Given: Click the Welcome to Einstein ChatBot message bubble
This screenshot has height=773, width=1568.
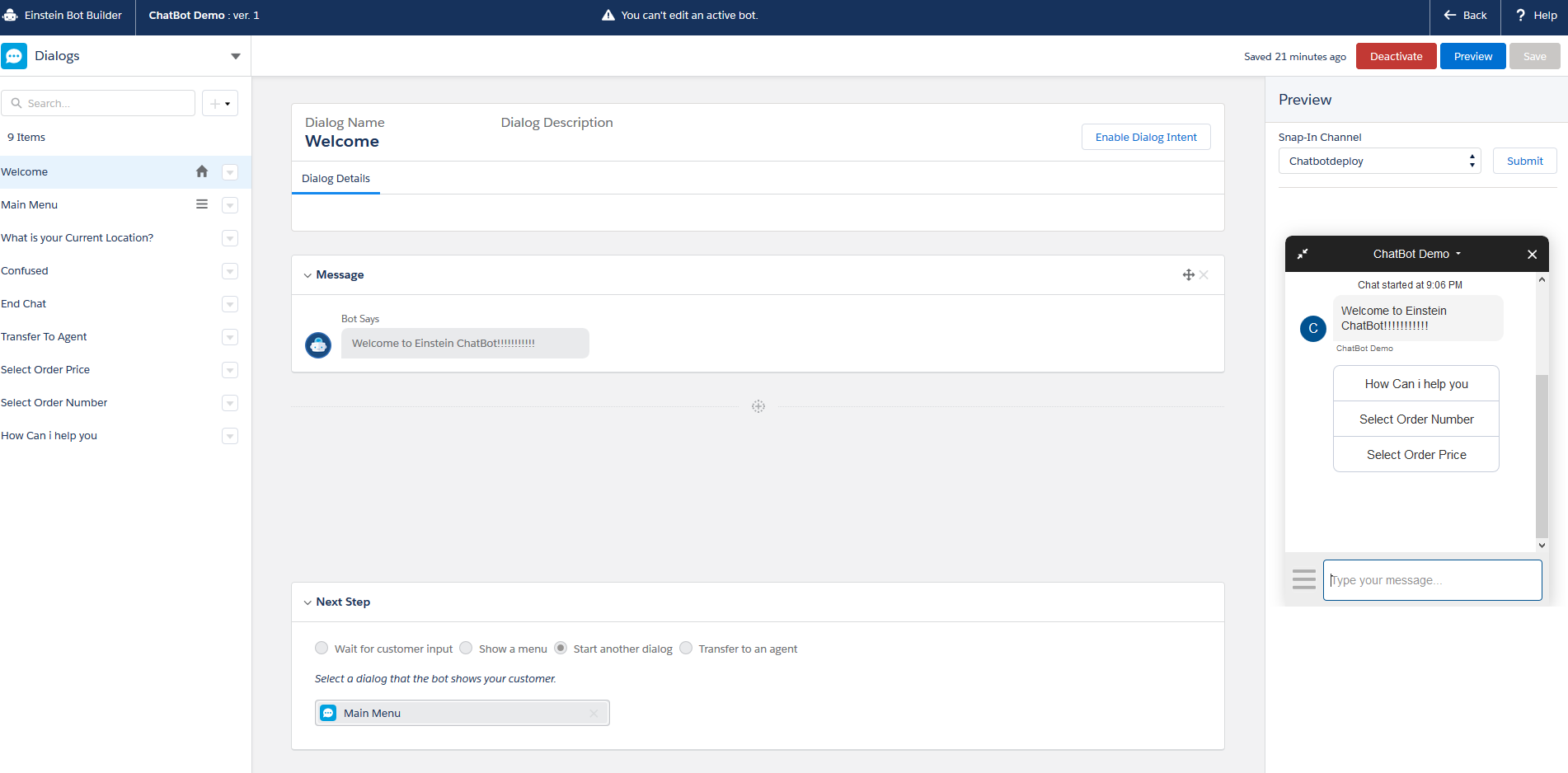Looking at the screenshot, I should click(465, 344).
